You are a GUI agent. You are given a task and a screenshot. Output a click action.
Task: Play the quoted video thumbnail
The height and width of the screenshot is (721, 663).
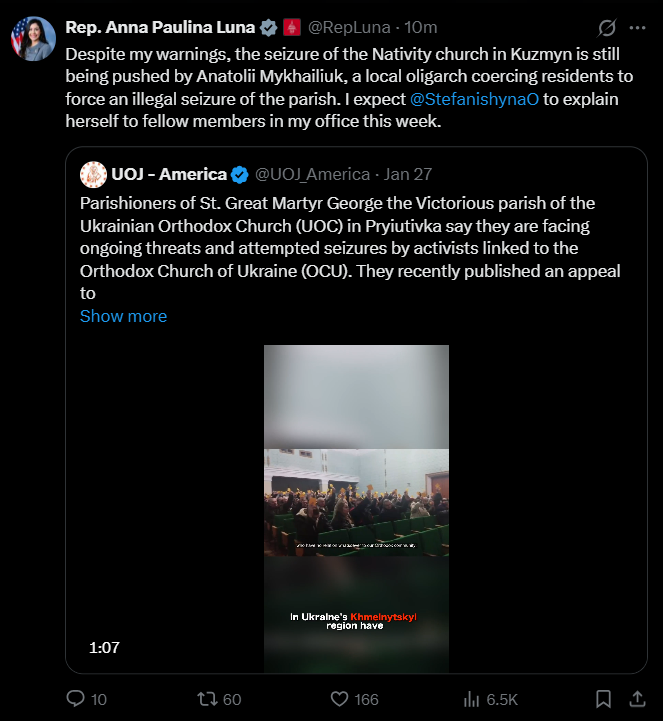click(356, 509)
